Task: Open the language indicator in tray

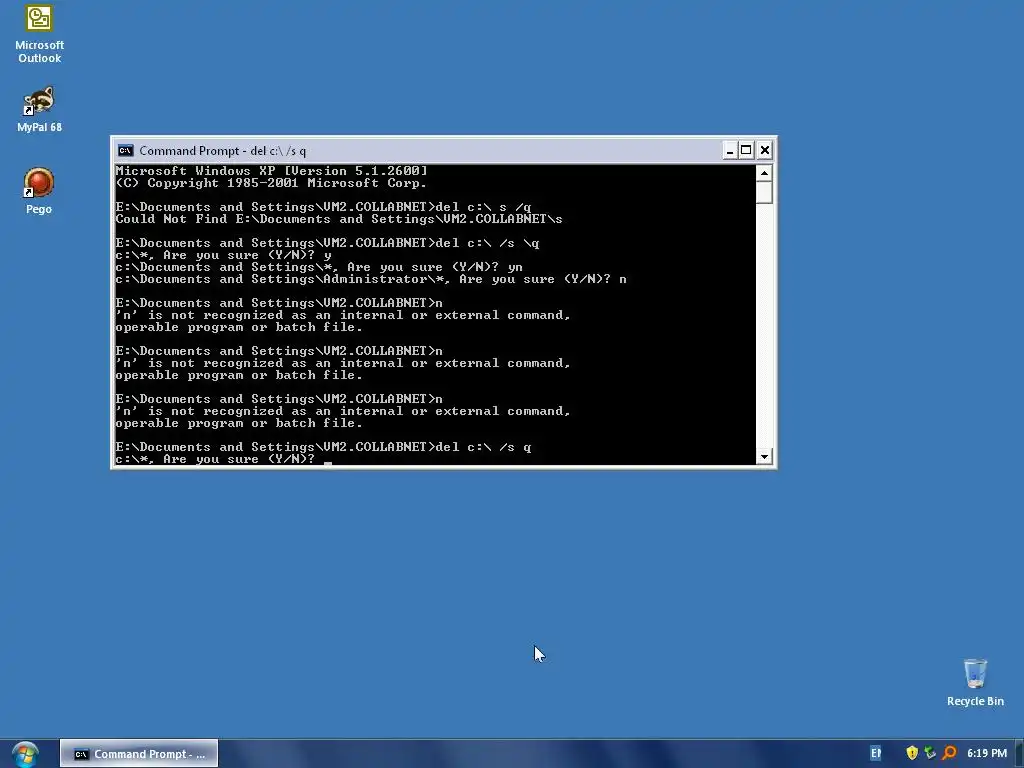Action: click(876, 754)
